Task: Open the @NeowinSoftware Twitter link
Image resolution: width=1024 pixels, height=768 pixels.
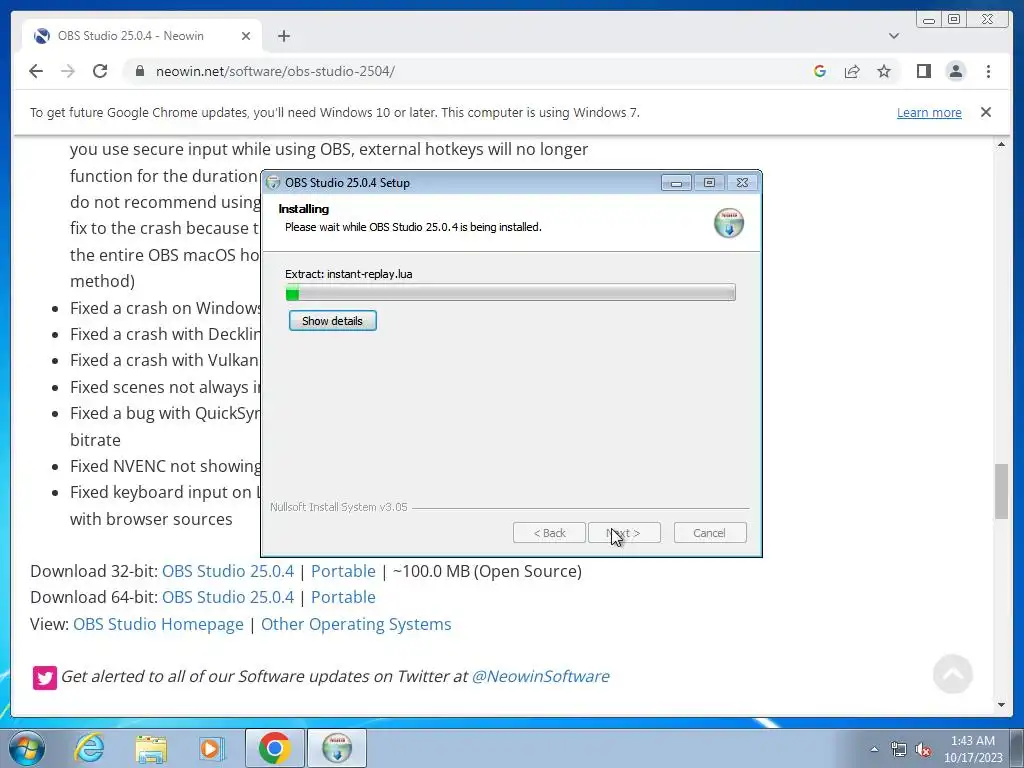Action: click(x=540, y=676)
